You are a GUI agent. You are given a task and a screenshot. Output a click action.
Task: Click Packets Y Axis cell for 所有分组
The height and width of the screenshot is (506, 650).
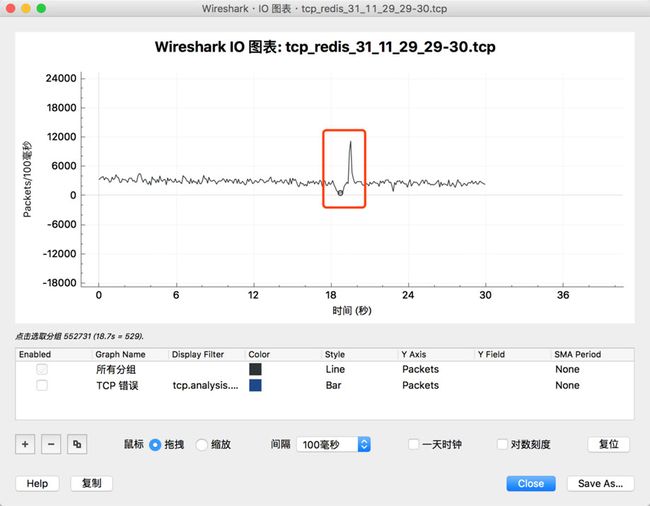tap(420, 369)
